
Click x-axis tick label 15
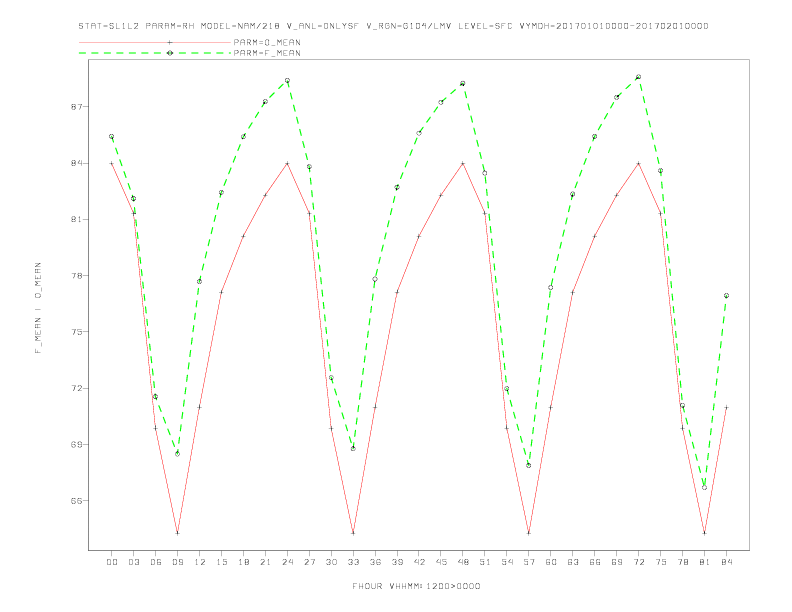point(221,562)
